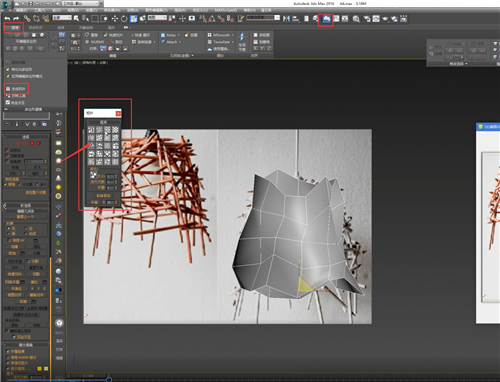Image resolution: width=500 pixels, height=382 pixels.
Task: Close the floating topology dialog
Action: (118, 113)
